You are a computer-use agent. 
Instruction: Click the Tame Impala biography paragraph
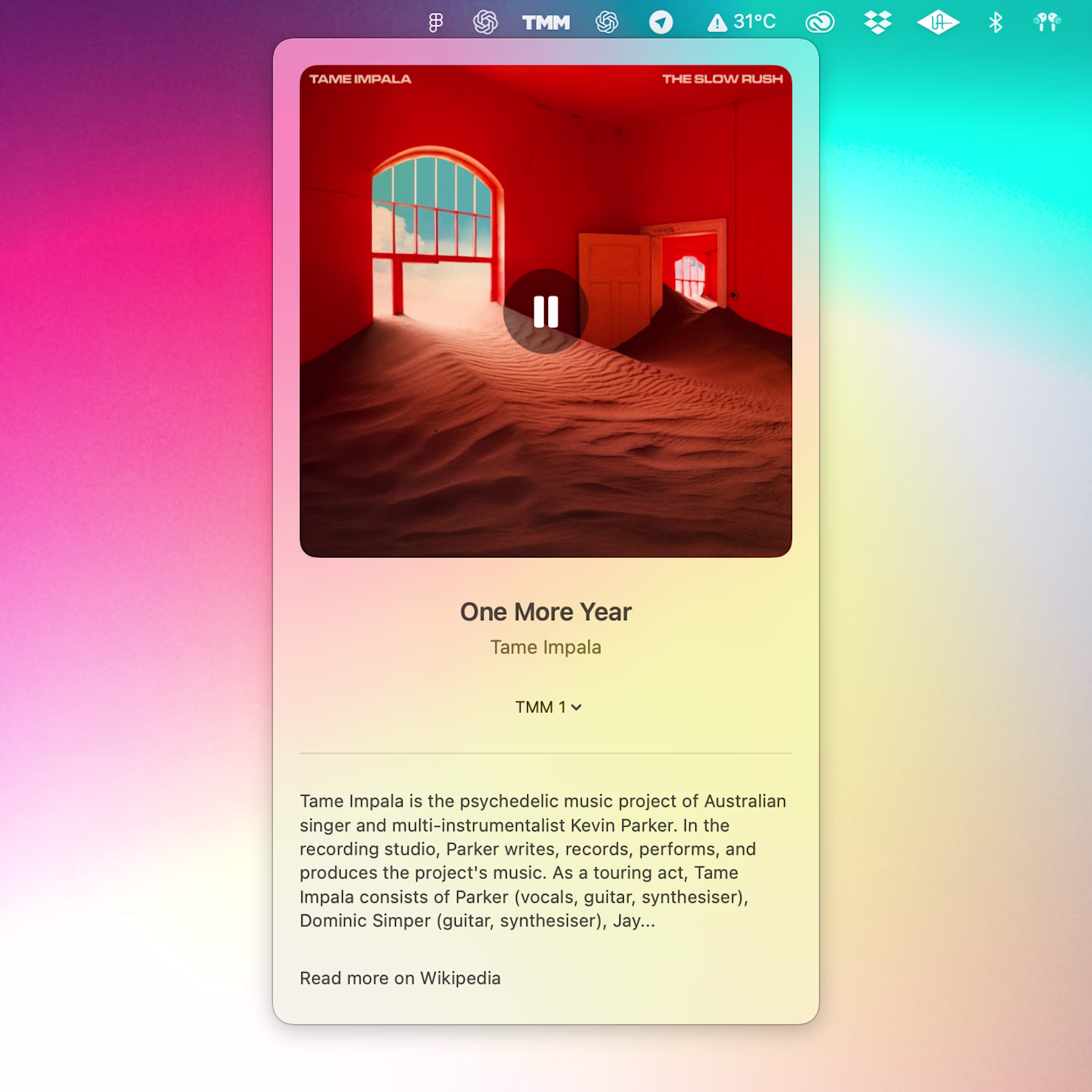(x=543, y=860)
